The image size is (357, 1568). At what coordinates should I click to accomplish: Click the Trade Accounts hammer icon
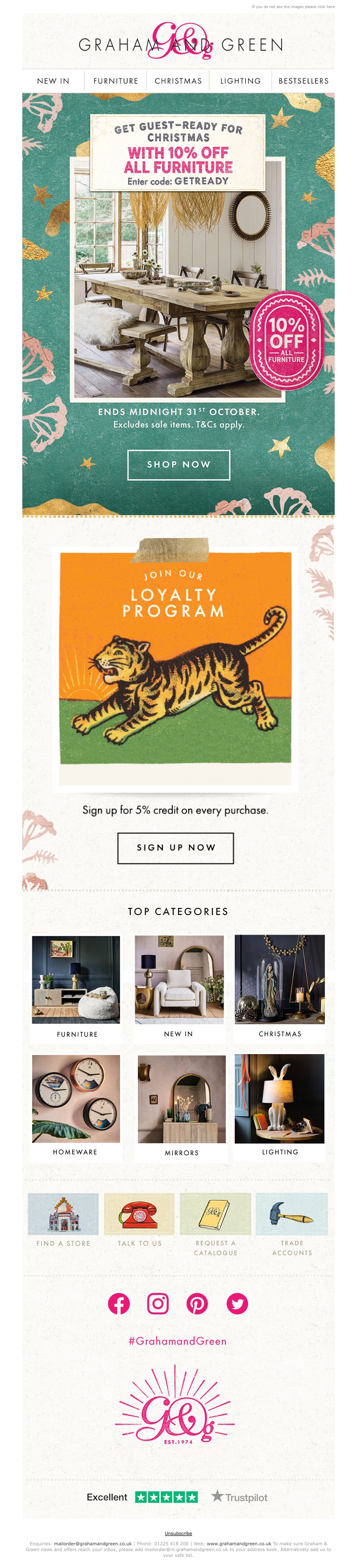click(292, 1214)
